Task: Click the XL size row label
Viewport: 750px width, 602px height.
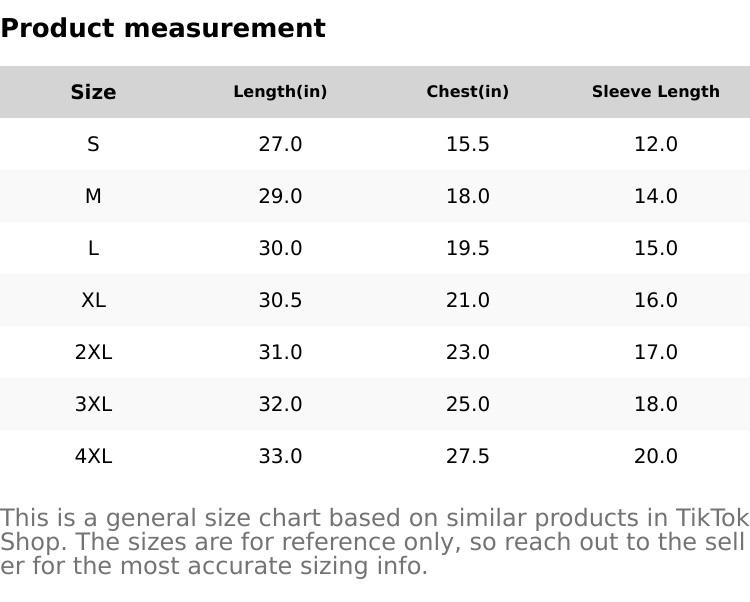Action: click(93, 300)
